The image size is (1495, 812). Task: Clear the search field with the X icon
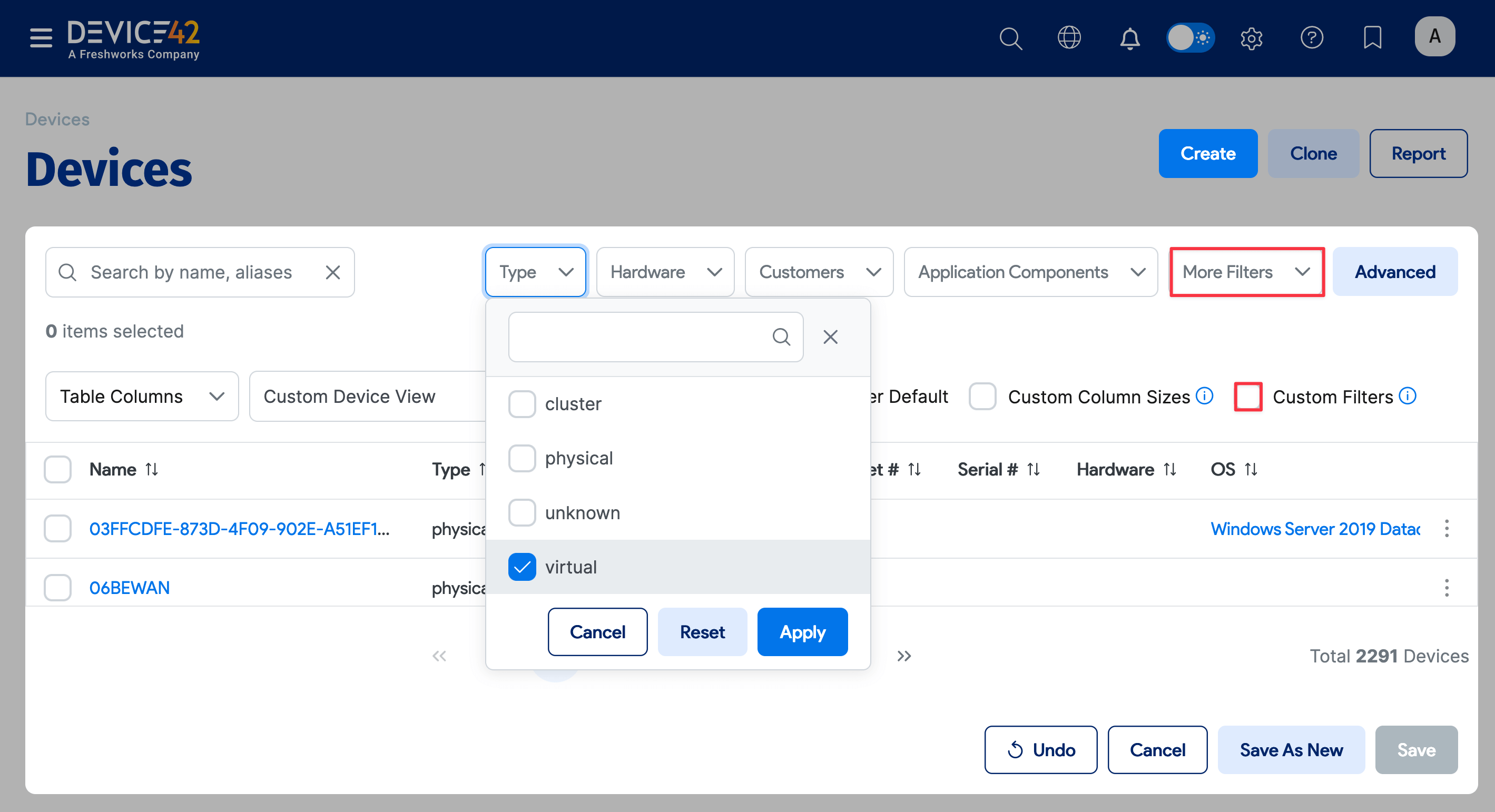point(332,272)
